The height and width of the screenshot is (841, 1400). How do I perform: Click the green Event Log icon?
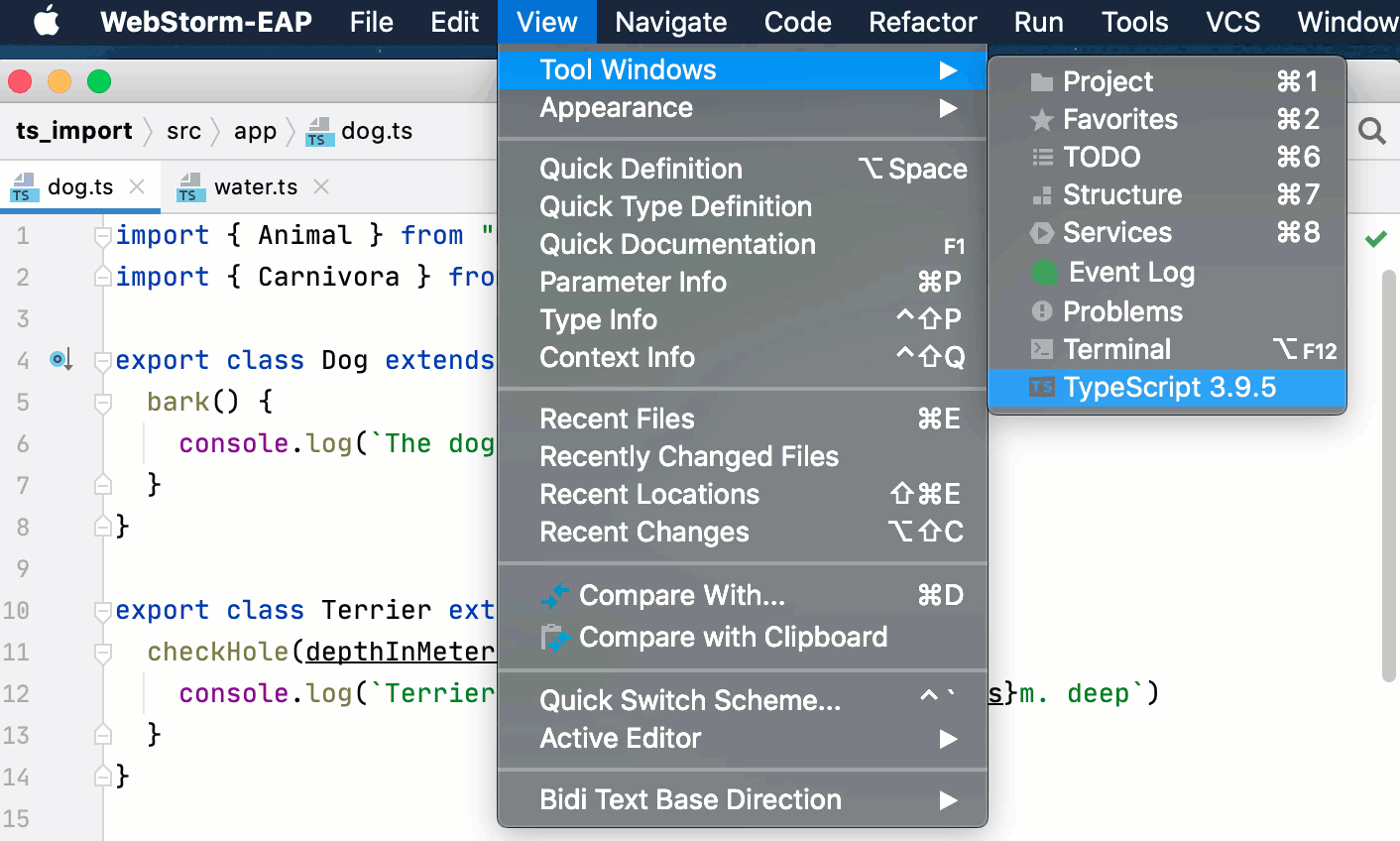(1044, 272)
